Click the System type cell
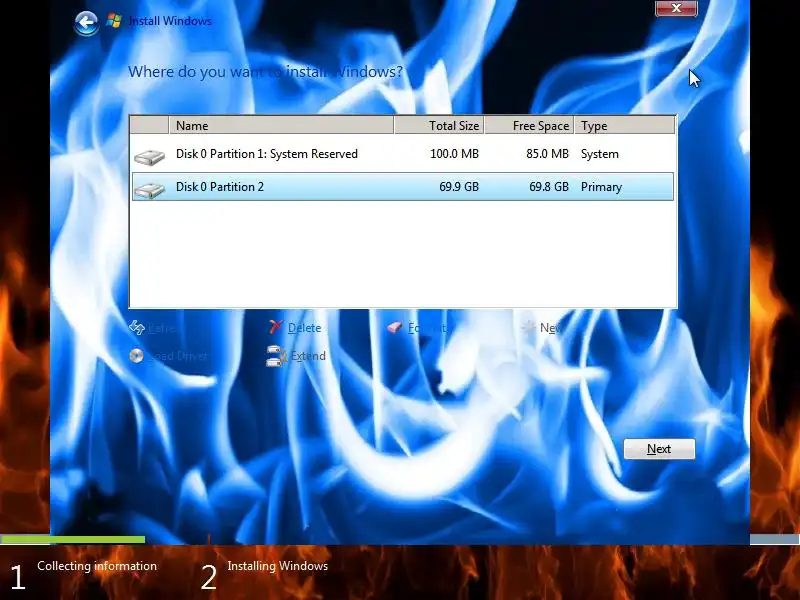 [x=599, y=154]
